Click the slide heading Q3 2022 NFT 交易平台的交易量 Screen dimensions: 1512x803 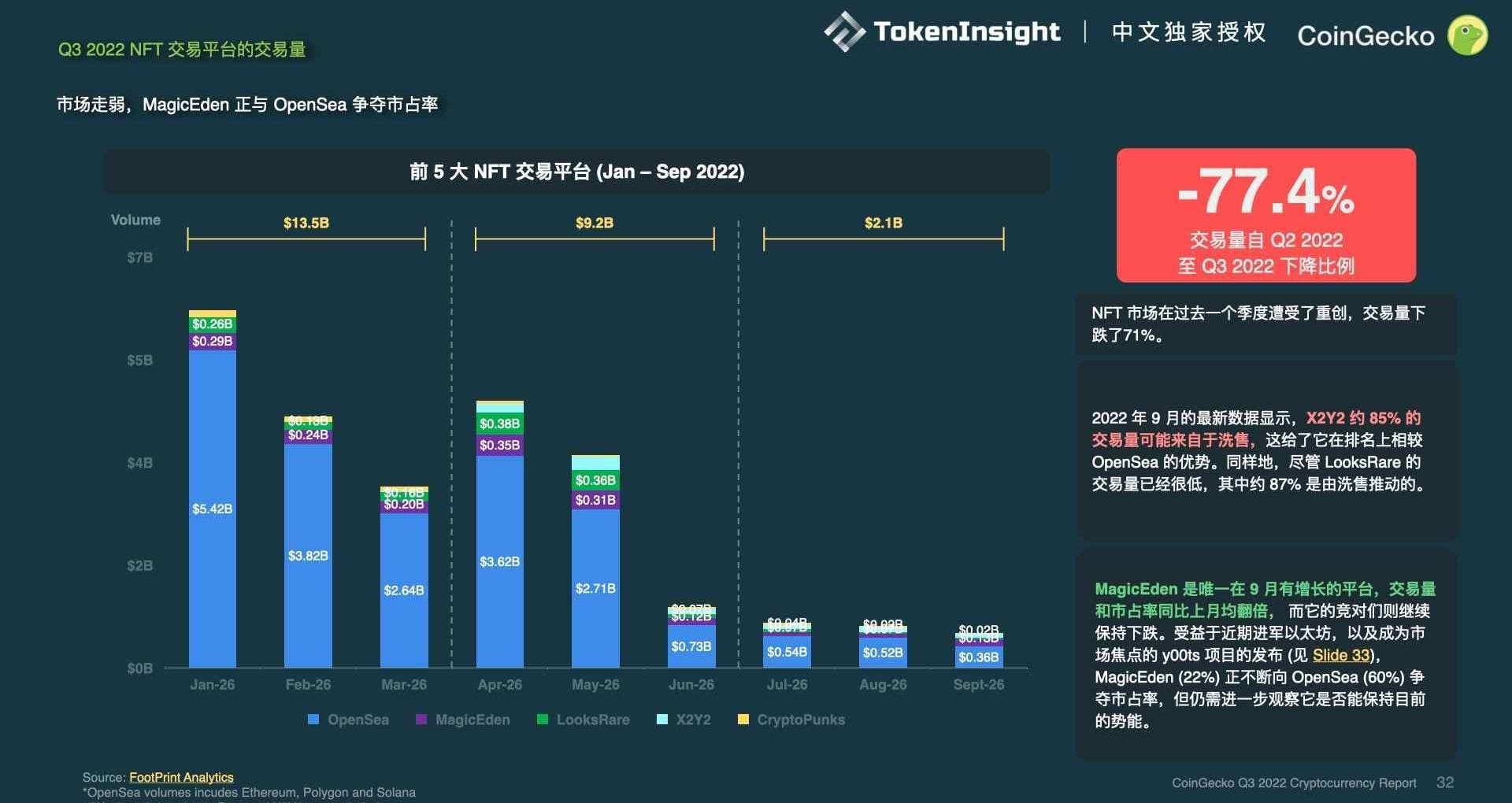182,49
